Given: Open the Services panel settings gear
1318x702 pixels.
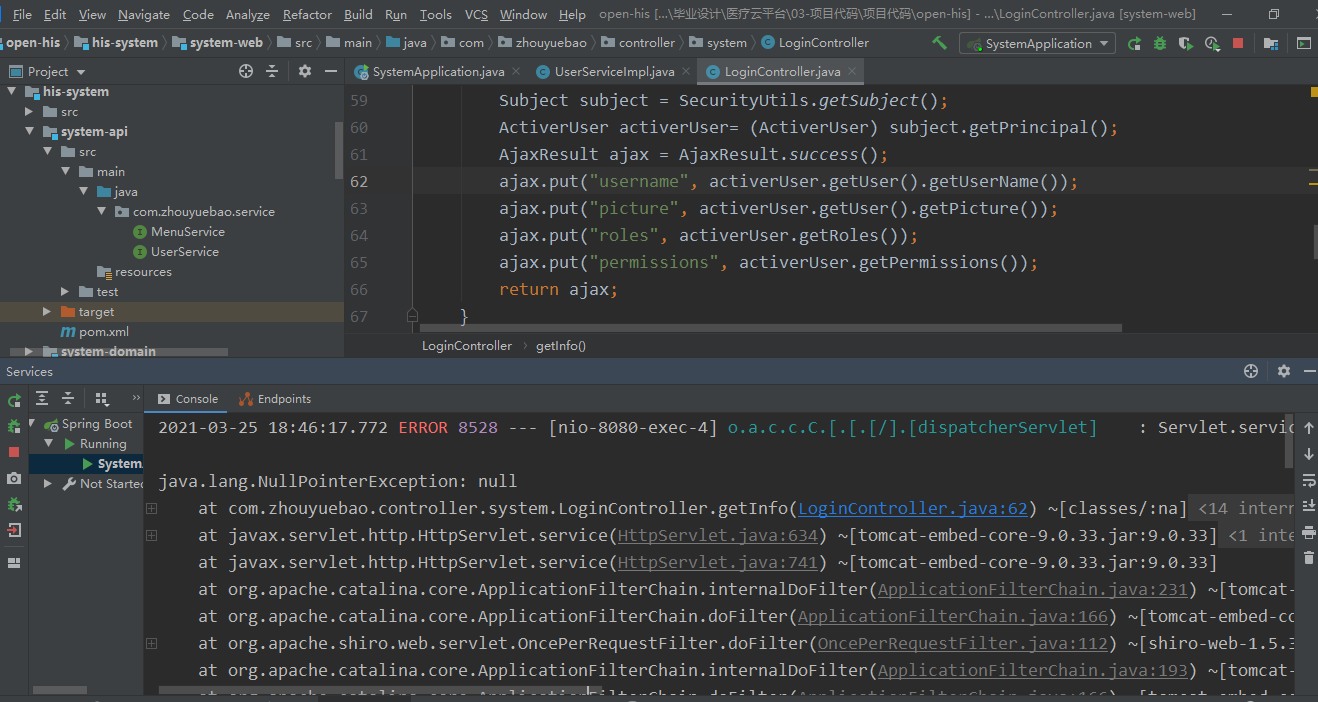Looking at the screenshot, I should 1284,371.
